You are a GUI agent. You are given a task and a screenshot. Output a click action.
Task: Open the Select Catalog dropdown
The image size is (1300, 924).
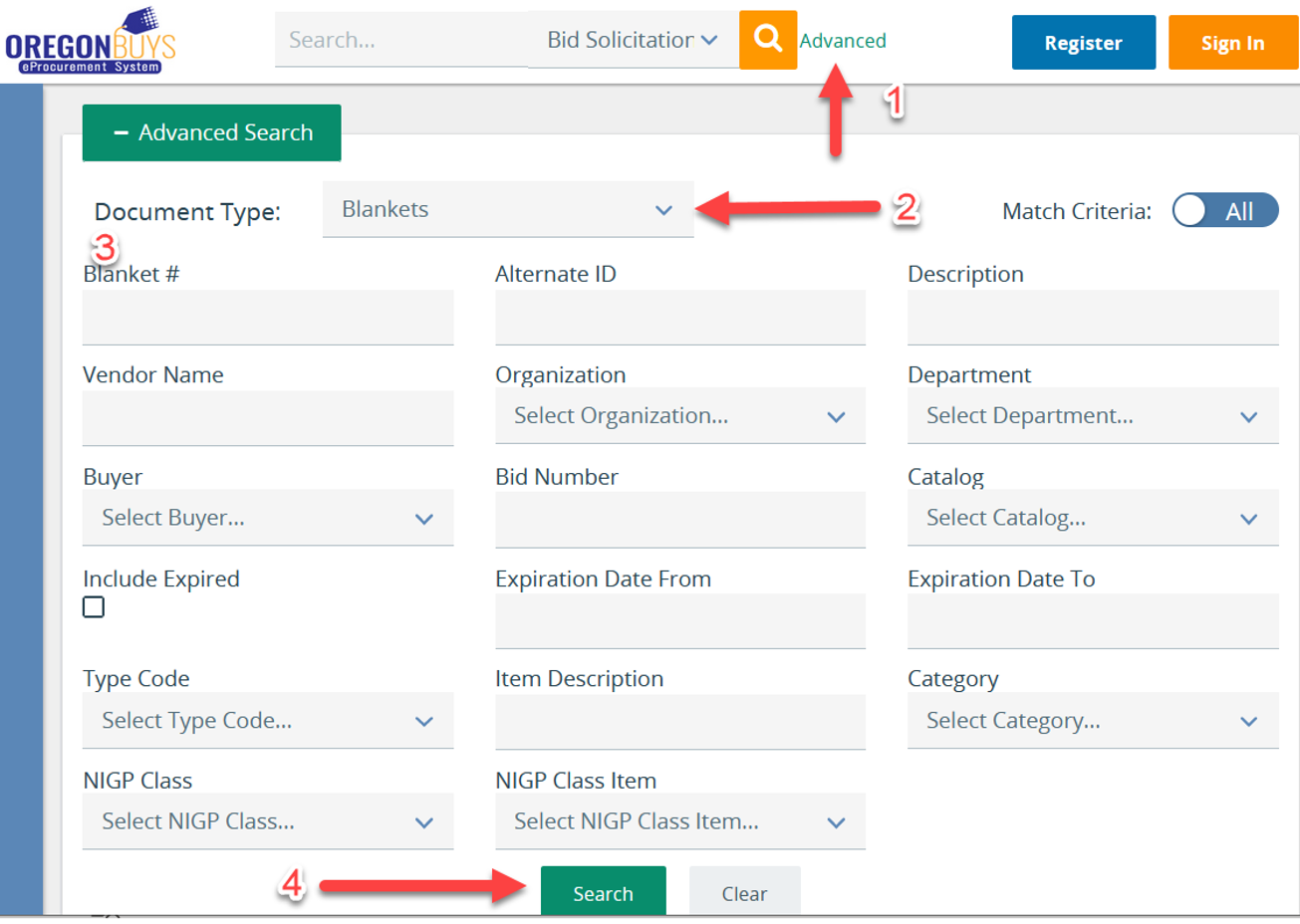[x=1092, y=518]
